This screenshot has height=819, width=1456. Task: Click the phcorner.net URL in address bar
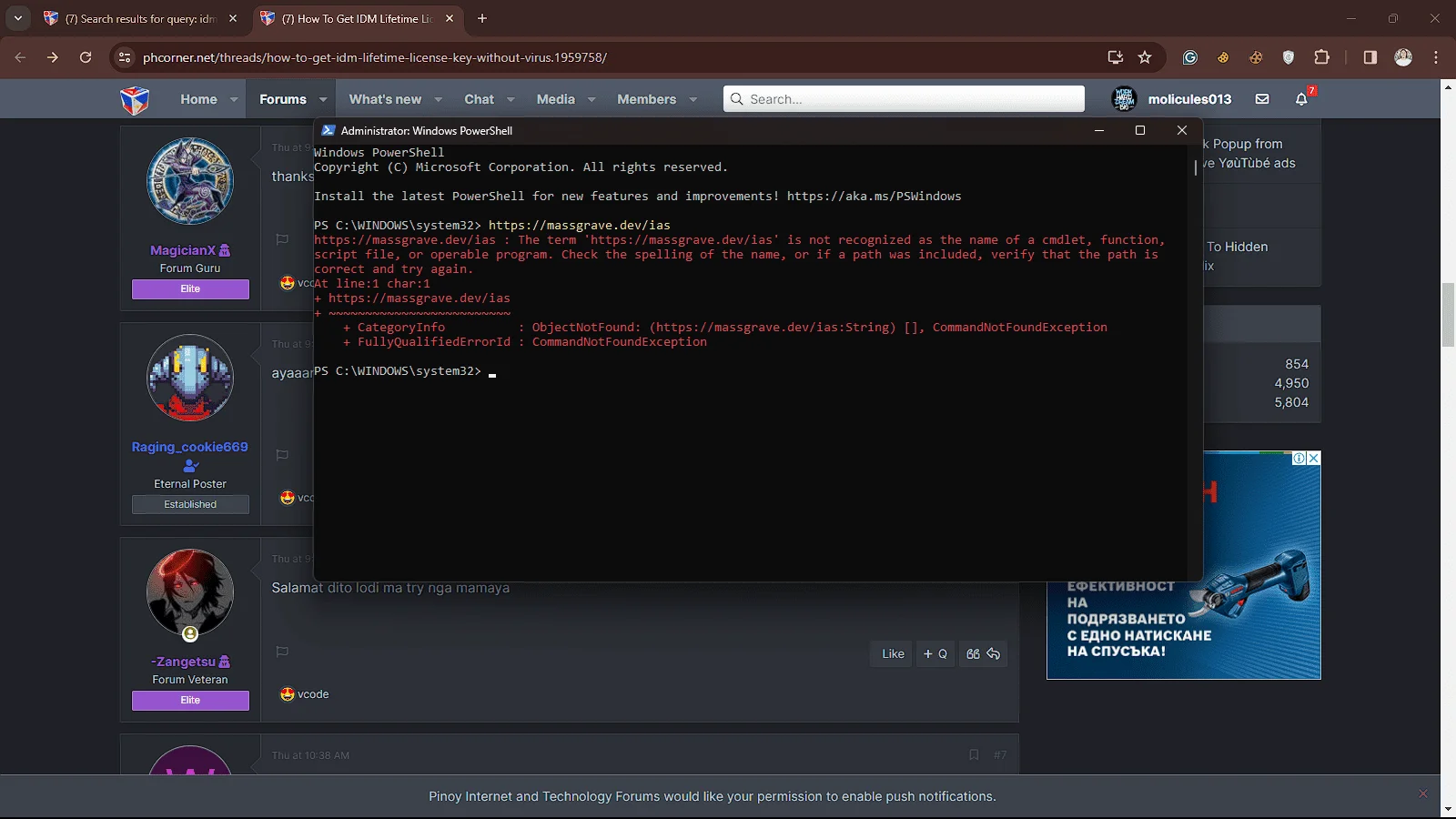375,57
